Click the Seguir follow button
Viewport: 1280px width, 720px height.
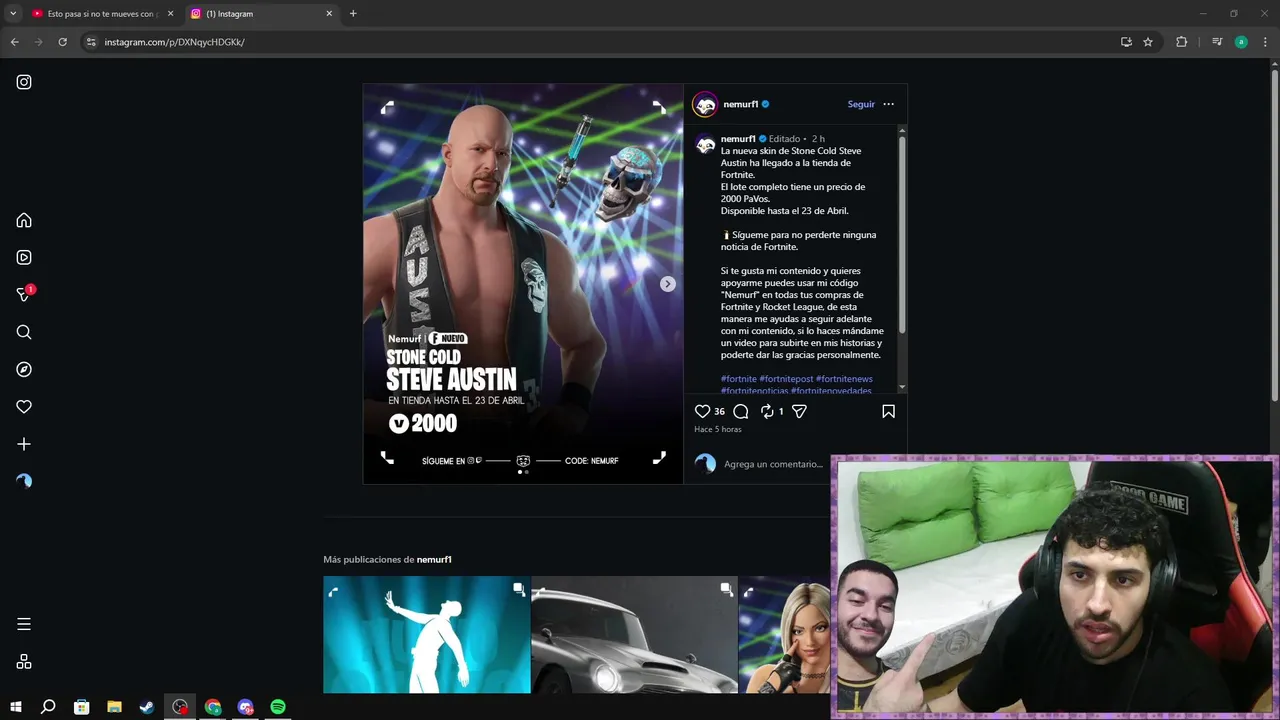(x=861, y=104)
